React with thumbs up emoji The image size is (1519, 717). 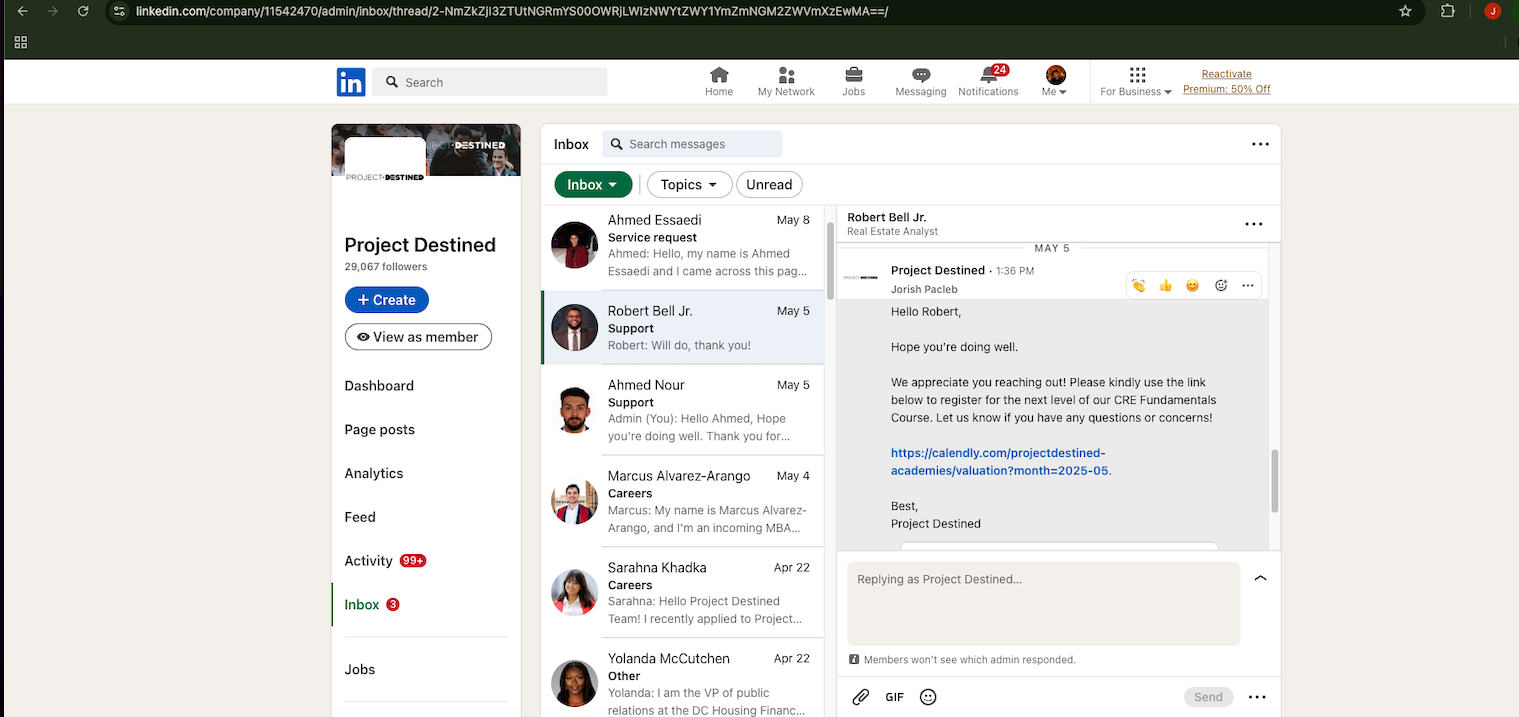(x=1166, y=285)
